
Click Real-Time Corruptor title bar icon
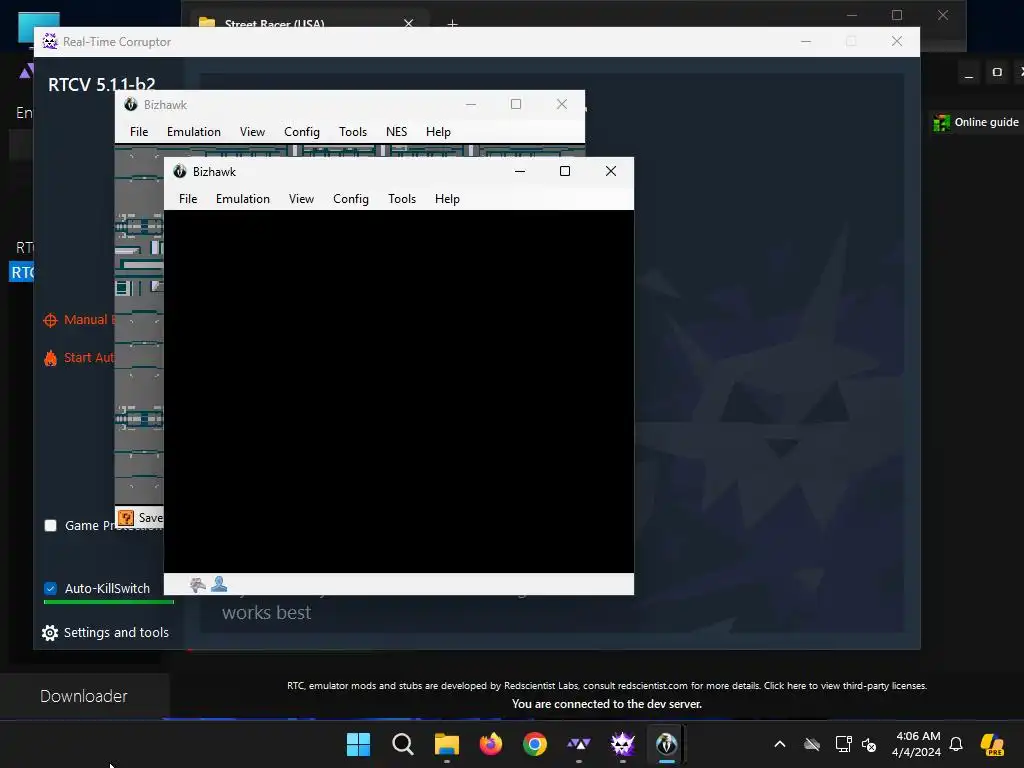50,42
